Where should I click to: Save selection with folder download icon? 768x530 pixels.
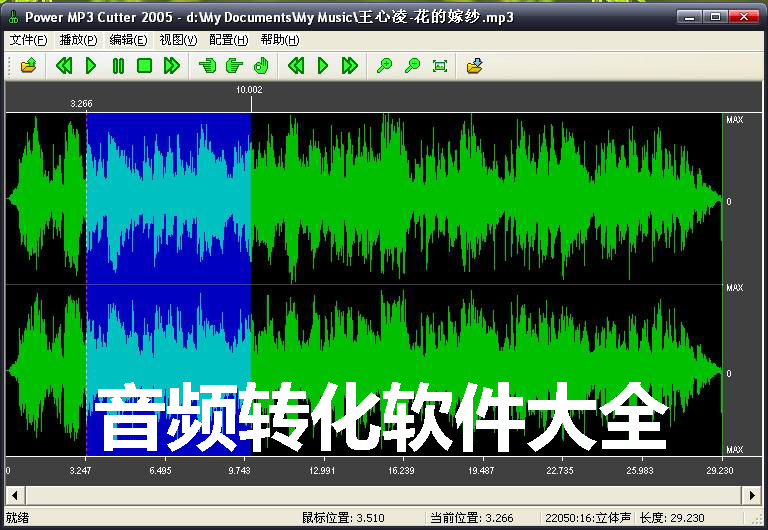[474, 65]
